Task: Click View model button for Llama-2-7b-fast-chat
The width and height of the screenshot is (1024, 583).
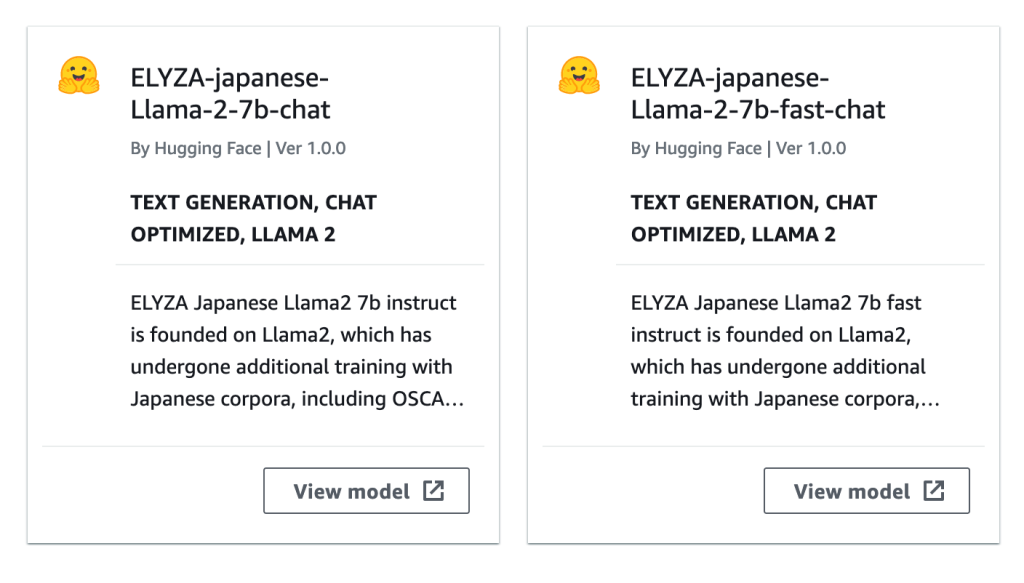Action: pos(866,490)
